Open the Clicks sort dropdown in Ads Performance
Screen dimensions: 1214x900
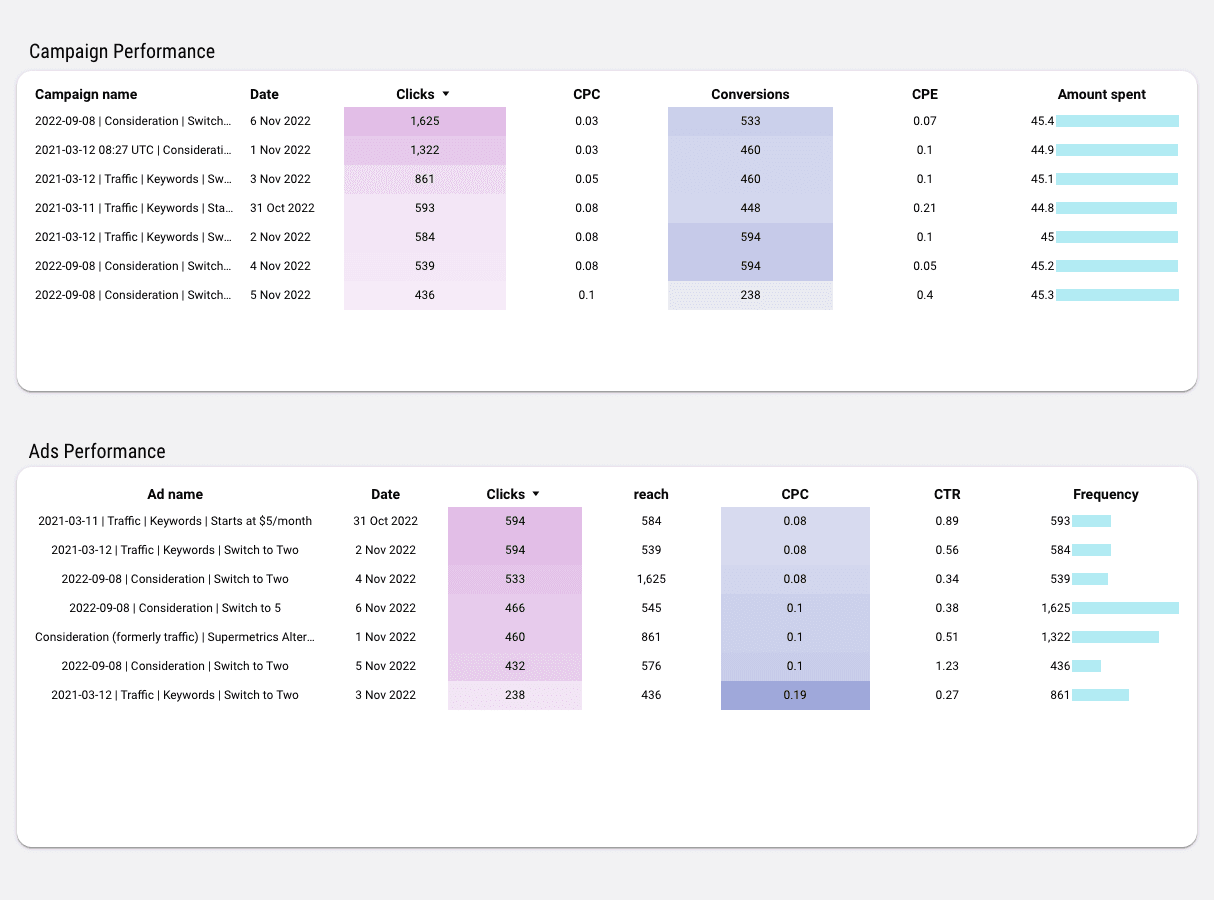(536, 494)
